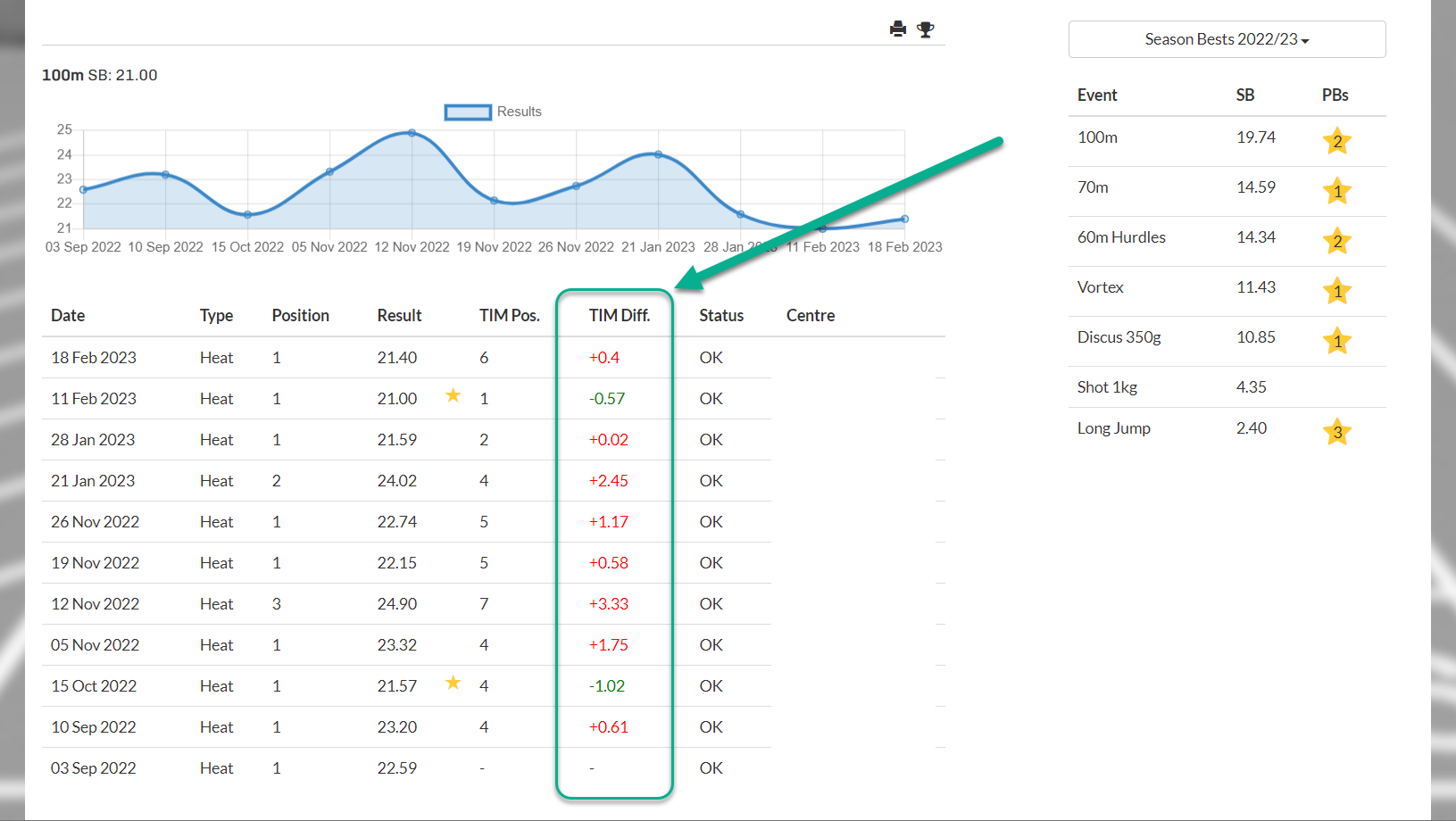Click the +2.45 TIM Diff value
This screenshot has height=821, width=1456.
click(x=609, y=480)
